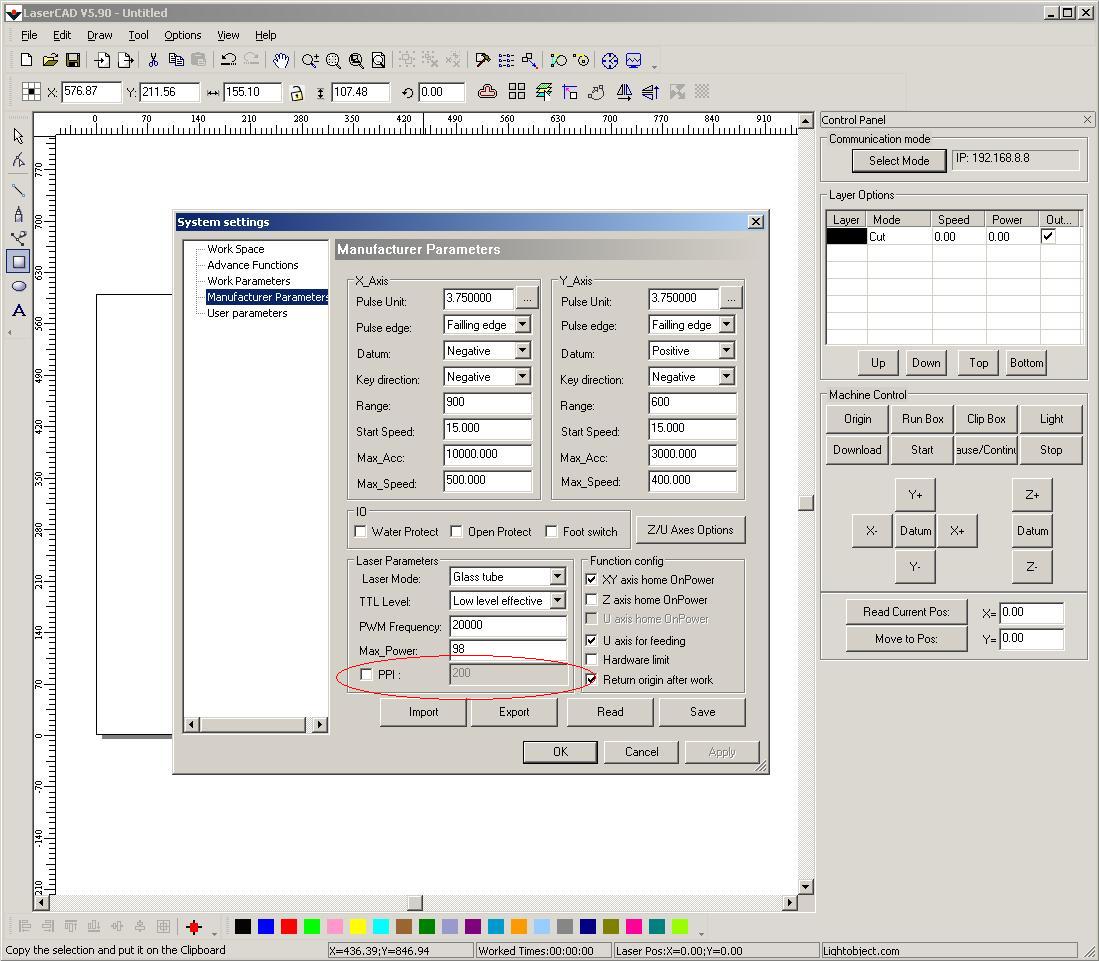Screen dimensions: 1099x961
Task: Activate the Pan hand tool
Action: pyautogui.click(x=281, y=60)
